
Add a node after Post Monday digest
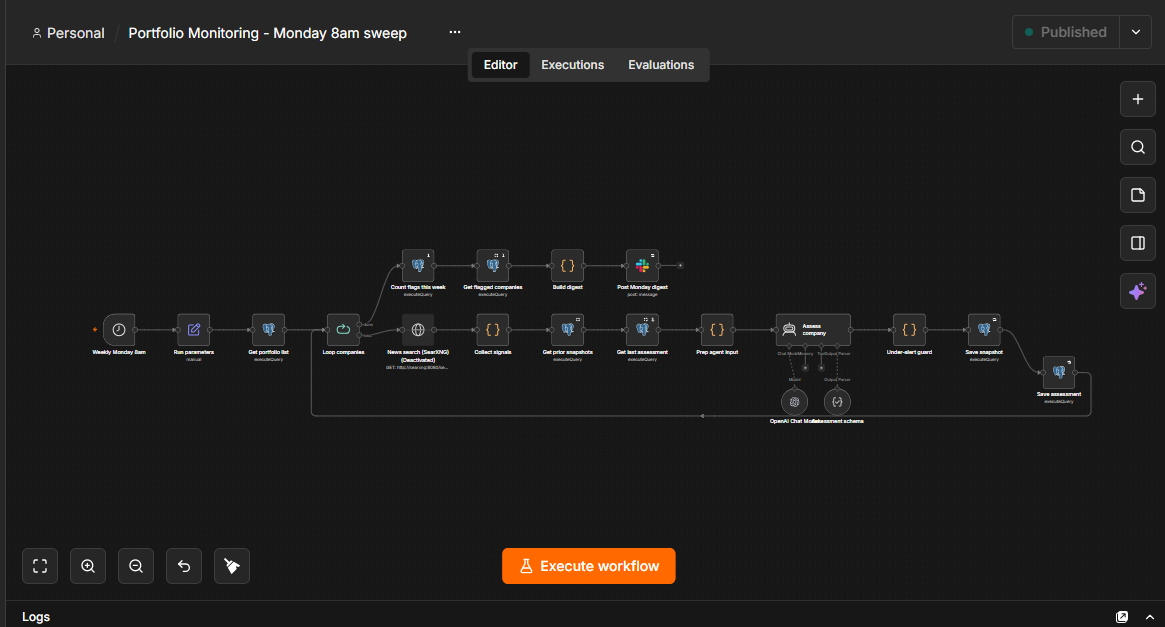click(680, 265)
